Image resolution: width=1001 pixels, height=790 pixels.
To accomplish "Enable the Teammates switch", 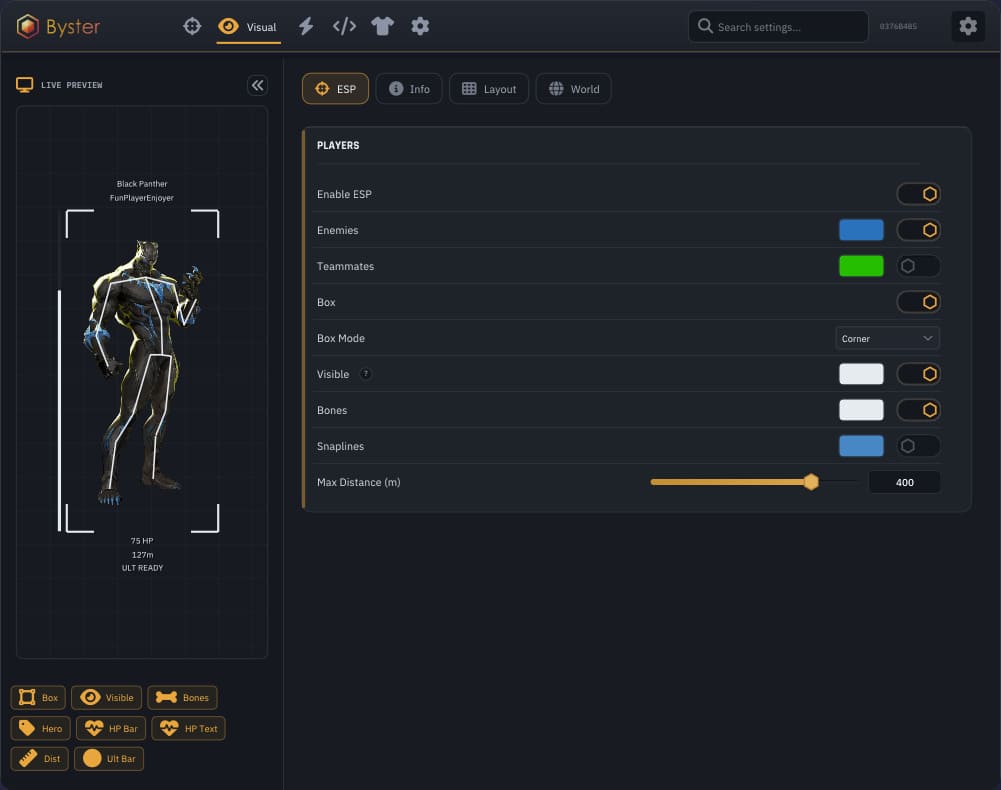I will point(919,266).
